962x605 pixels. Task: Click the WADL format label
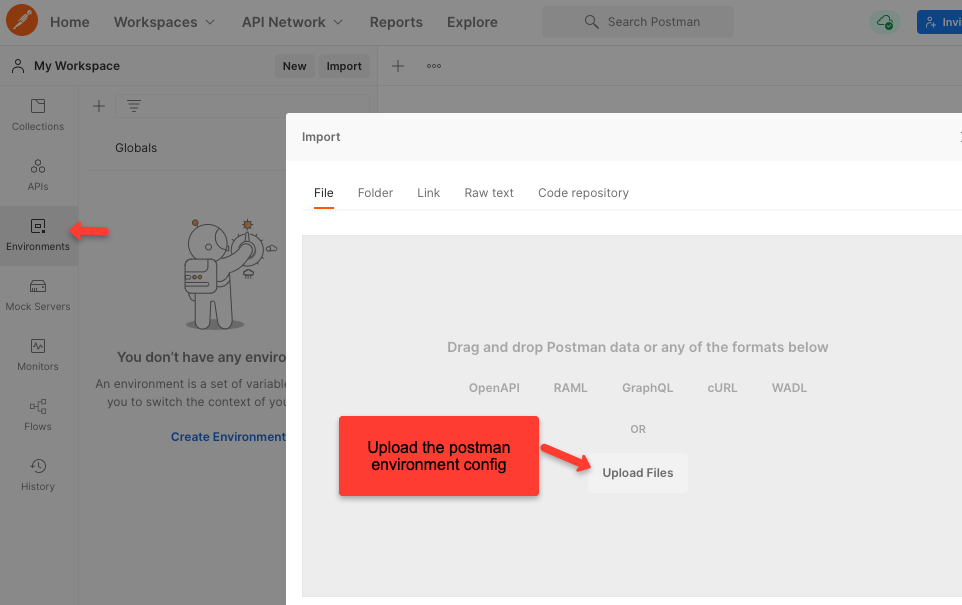(x=789, y=388)
